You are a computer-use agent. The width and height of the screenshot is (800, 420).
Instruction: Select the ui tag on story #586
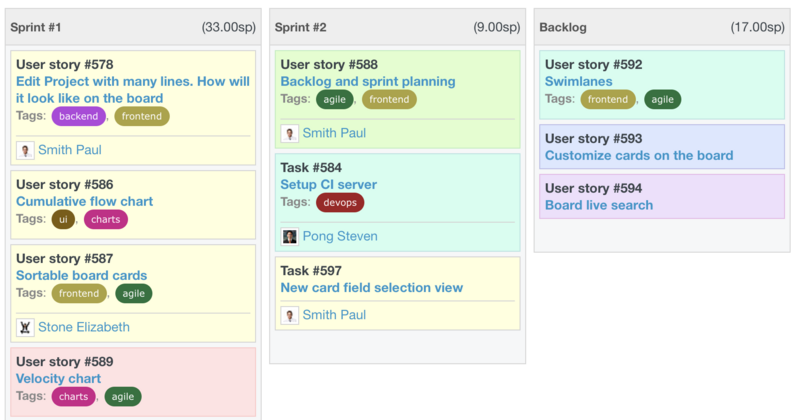(x=63, y=219)
